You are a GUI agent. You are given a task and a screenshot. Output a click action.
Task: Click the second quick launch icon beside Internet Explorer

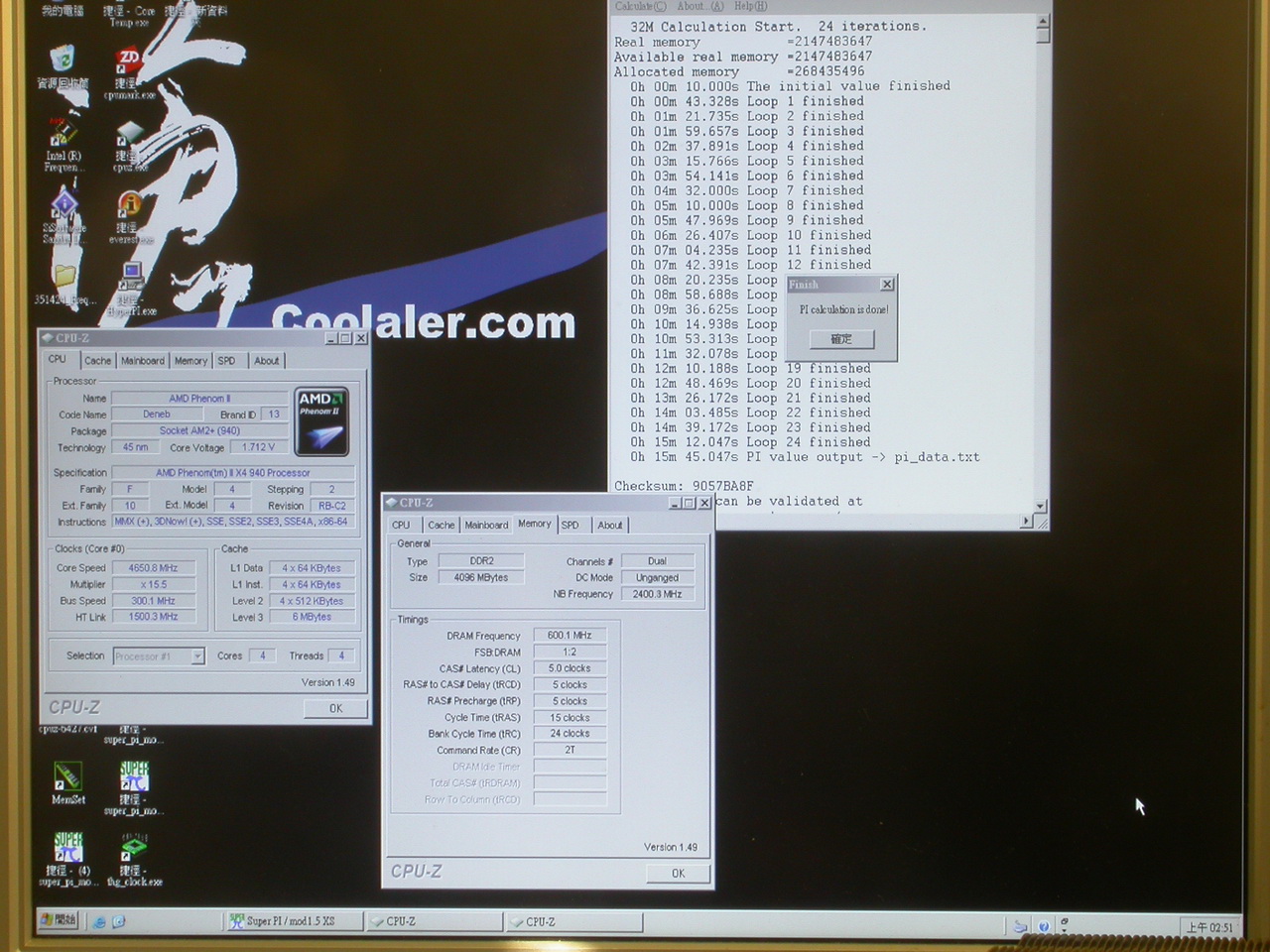(119, 921)
